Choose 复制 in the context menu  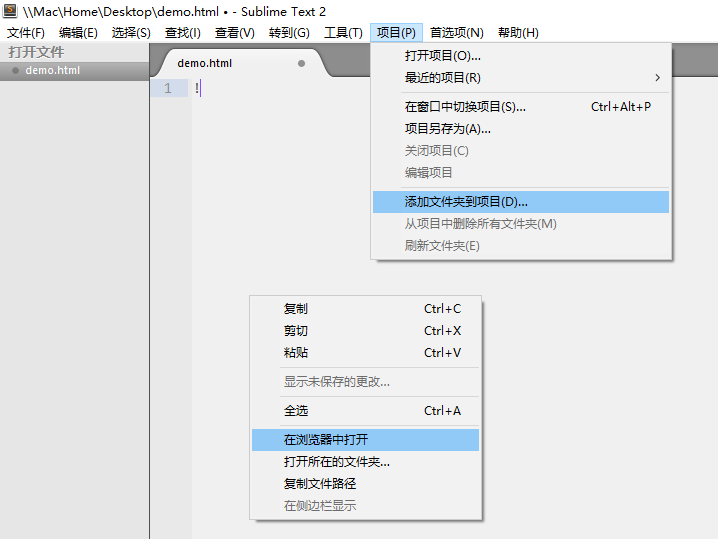[x=296, y=309]
